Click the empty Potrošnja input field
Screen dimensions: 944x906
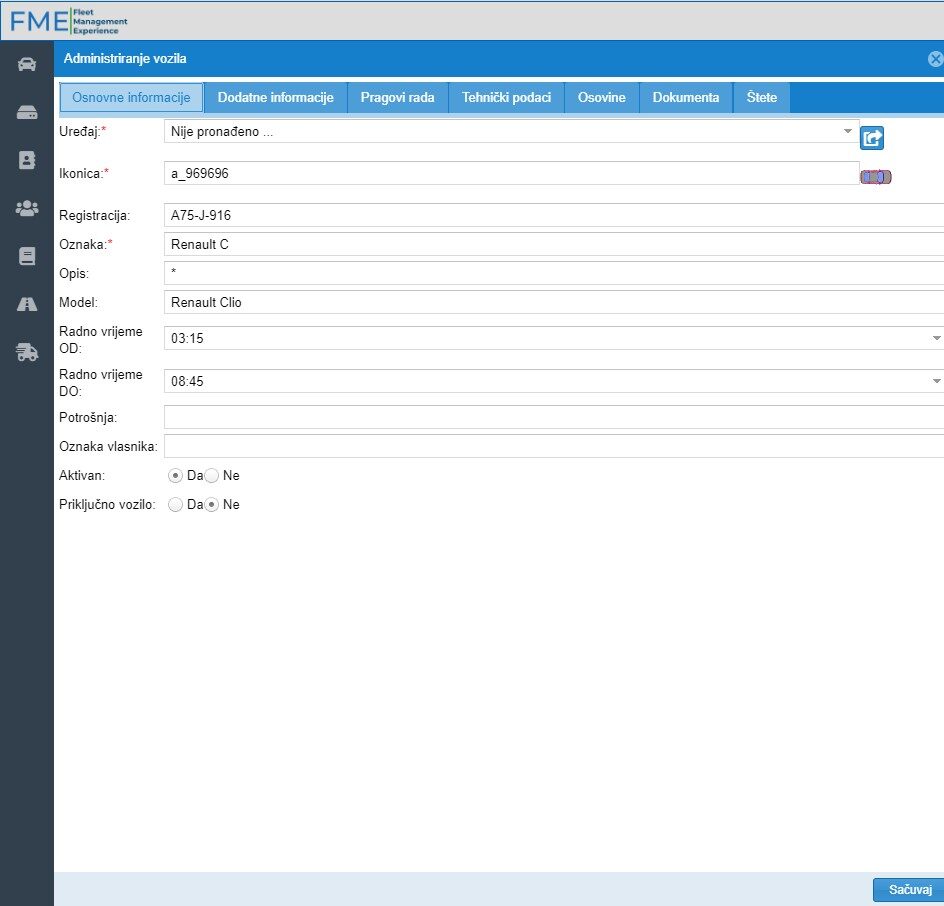[x=554, y=417]
